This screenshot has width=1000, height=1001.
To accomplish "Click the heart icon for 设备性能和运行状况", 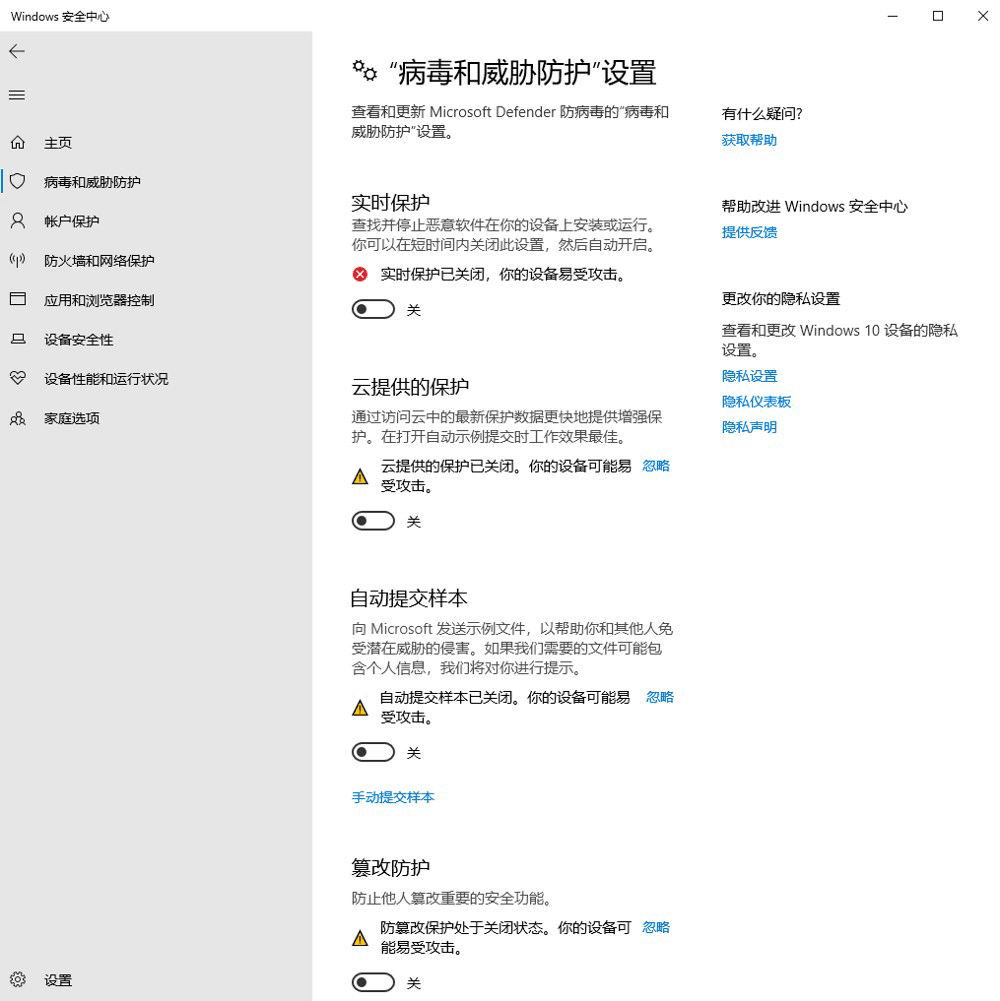I will point(18,378).
